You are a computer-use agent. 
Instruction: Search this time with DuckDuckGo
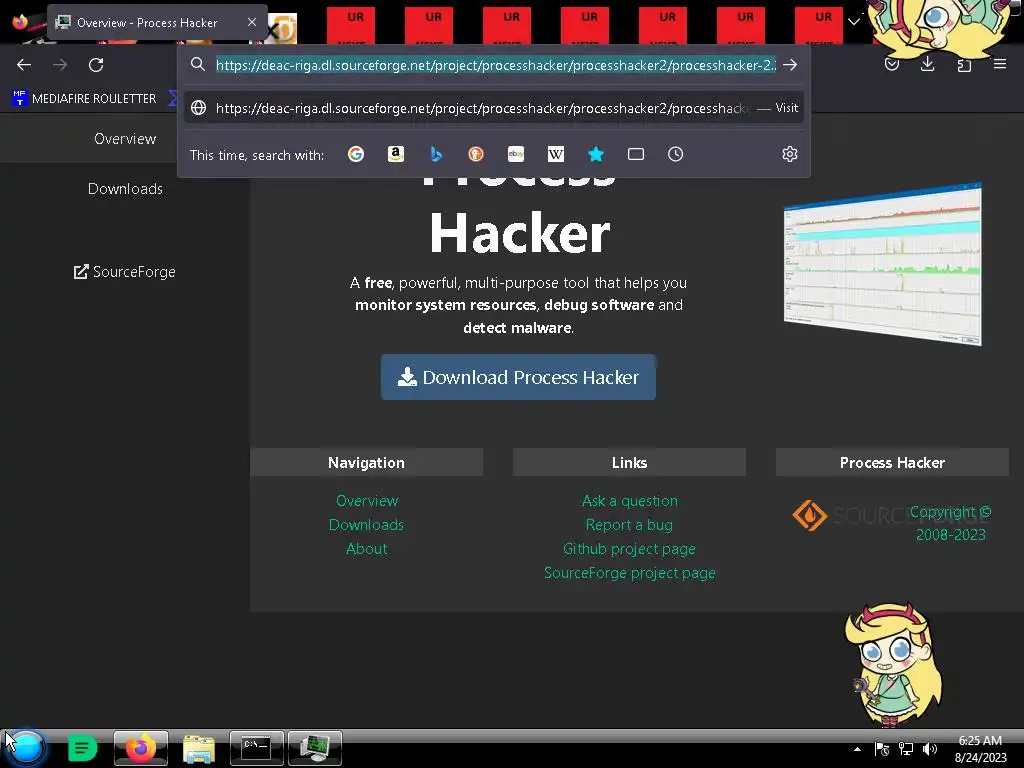point(476,154)
